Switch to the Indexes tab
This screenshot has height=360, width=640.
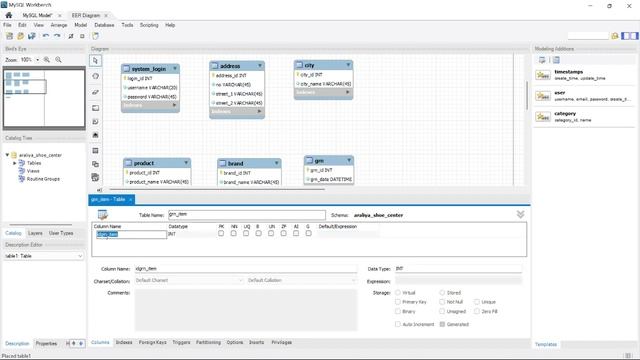pos(124,342)
